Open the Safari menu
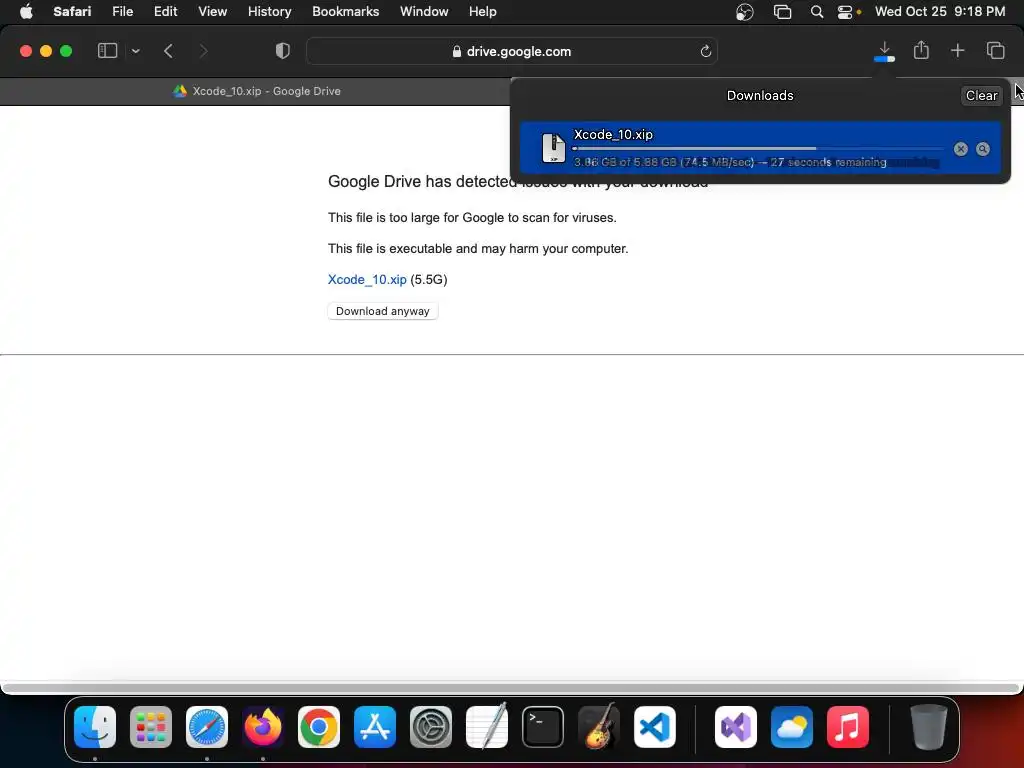 point(72,12)
